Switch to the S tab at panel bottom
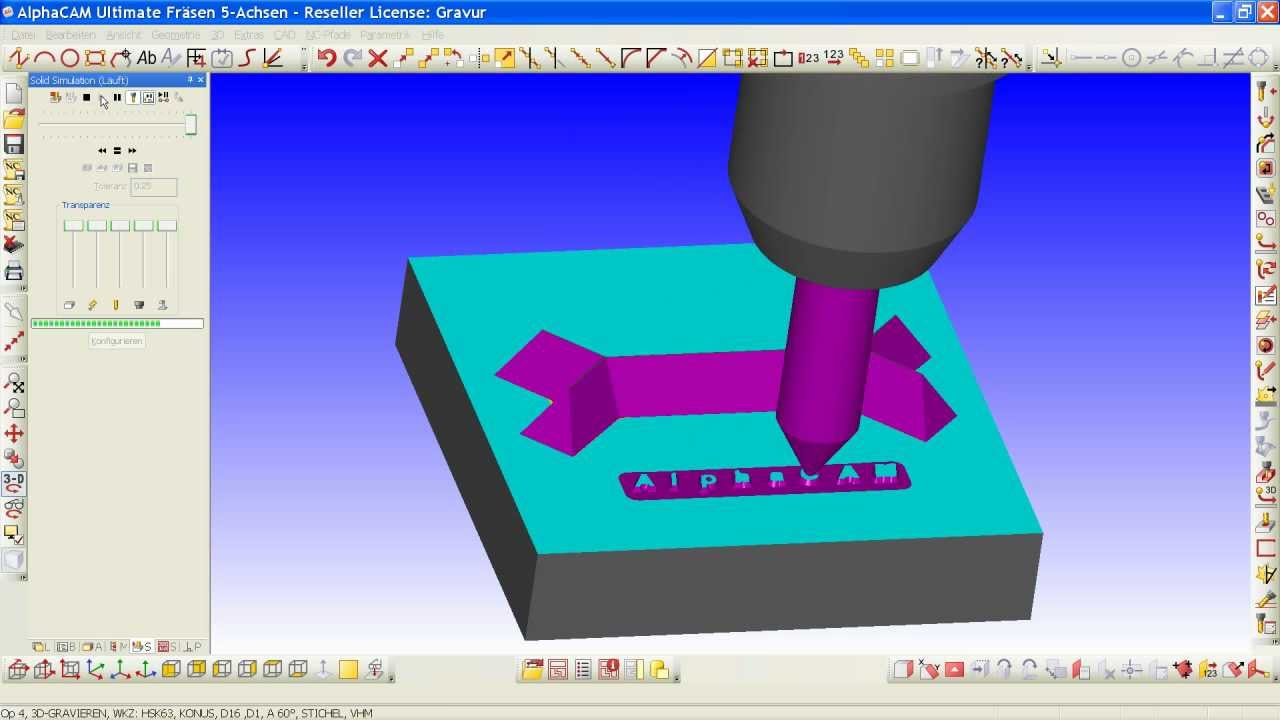The width and height of the screenshot is (1280, 720). pyautogui.click(x=142, y=647)
